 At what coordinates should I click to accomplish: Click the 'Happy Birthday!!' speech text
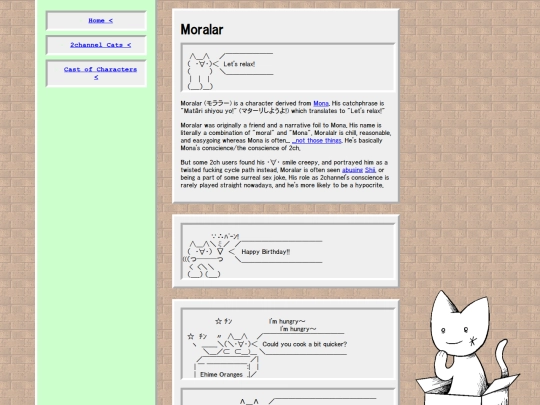pos(266,252)
